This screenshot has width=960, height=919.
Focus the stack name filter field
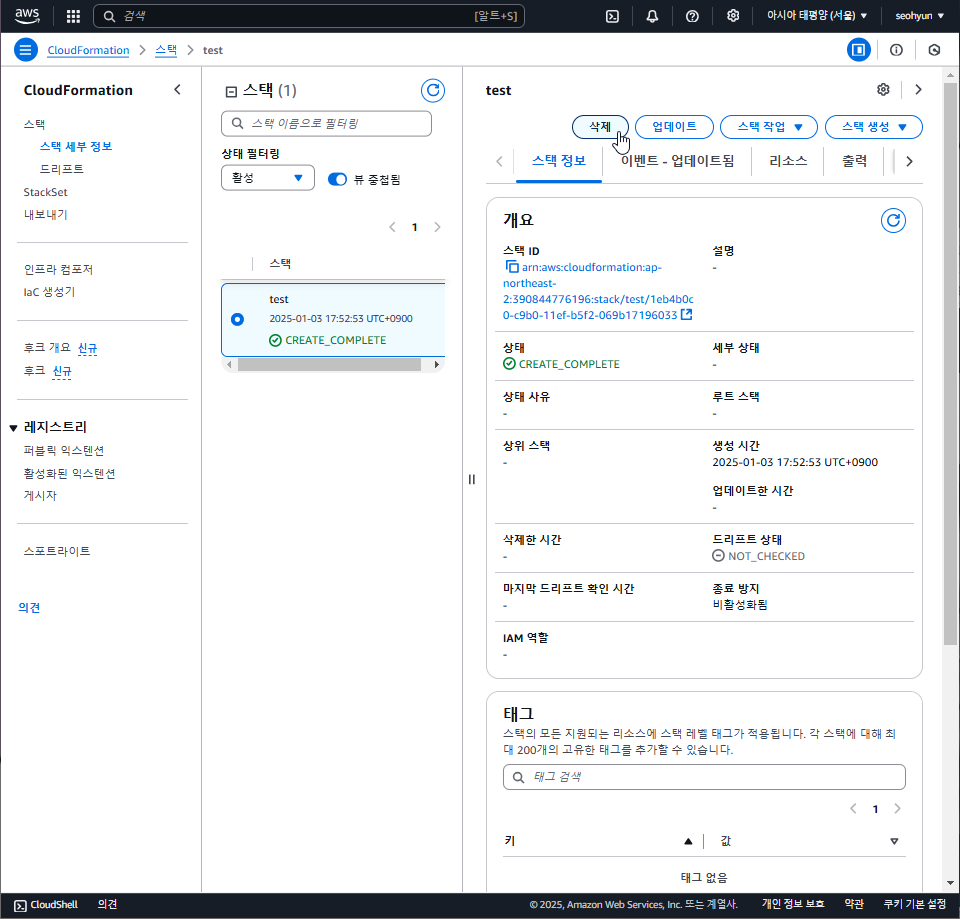click(326, 124)
